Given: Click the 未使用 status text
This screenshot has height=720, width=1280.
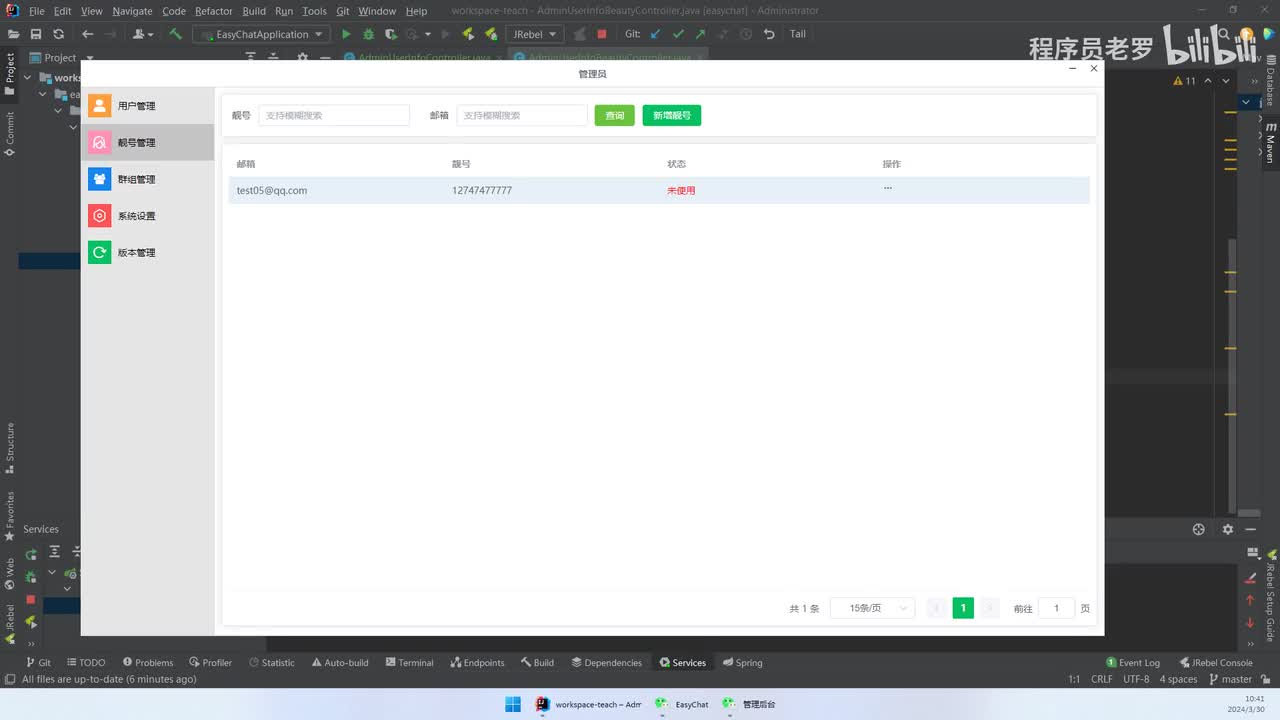Looking at the screenshot, I should (x=681, y=191).
